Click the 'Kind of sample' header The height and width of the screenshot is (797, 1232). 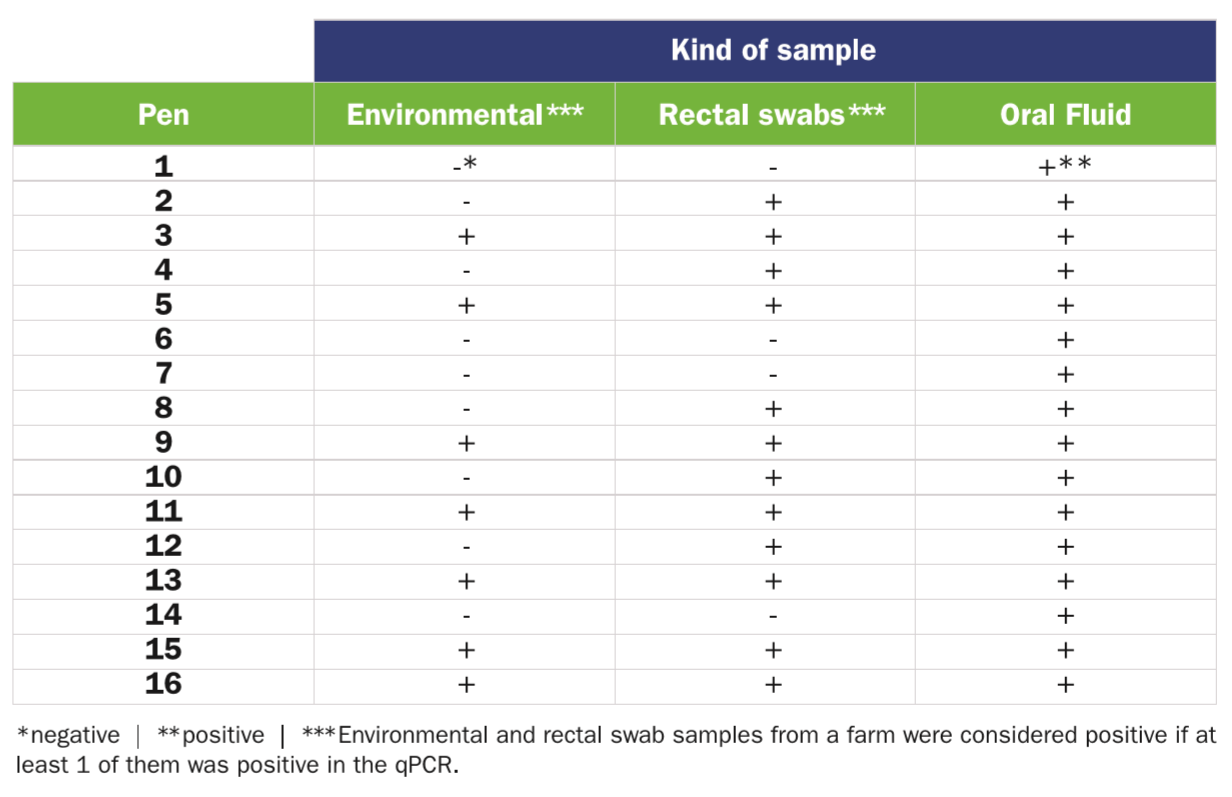tap(773, 51)
